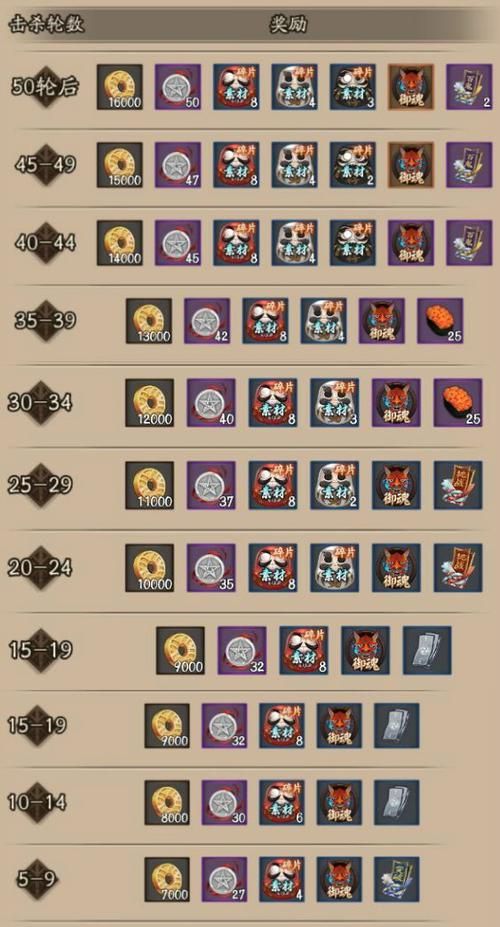Tap the 5-9 tier badge
Viewport: 500px width, 927px height.
[x=37, y=879]
